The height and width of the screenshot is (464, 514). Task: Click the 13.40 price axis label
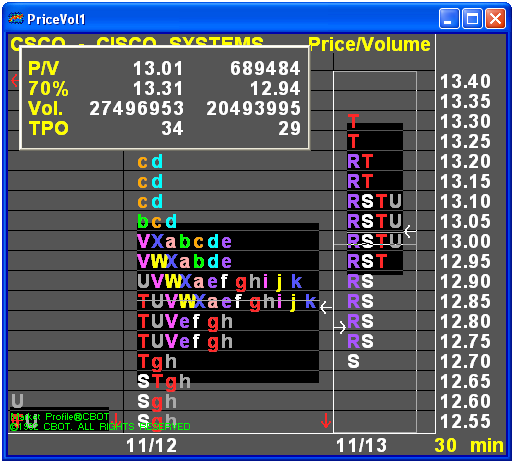pos(465,81)
